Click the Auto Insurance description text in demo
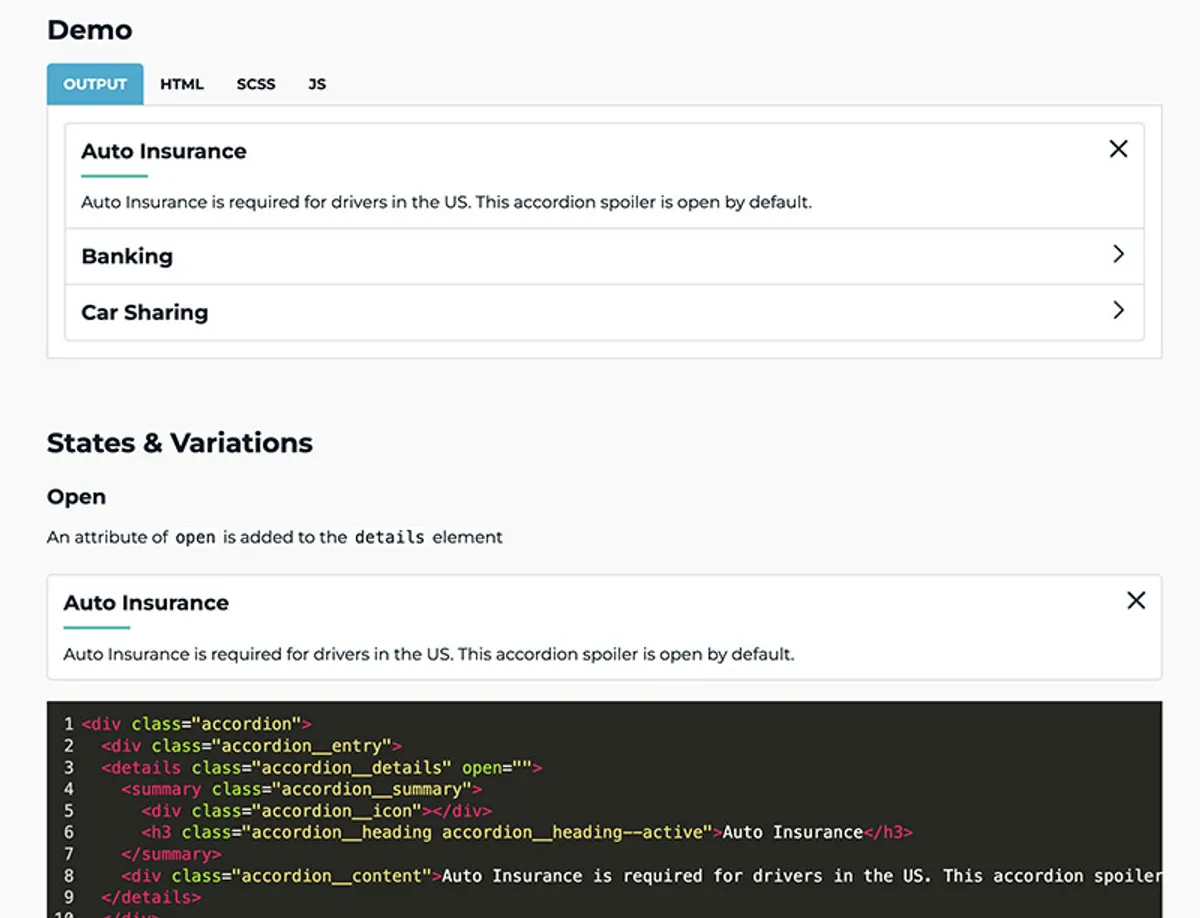The width and height of the screenshot is (1200, 918). click(446, 202)
